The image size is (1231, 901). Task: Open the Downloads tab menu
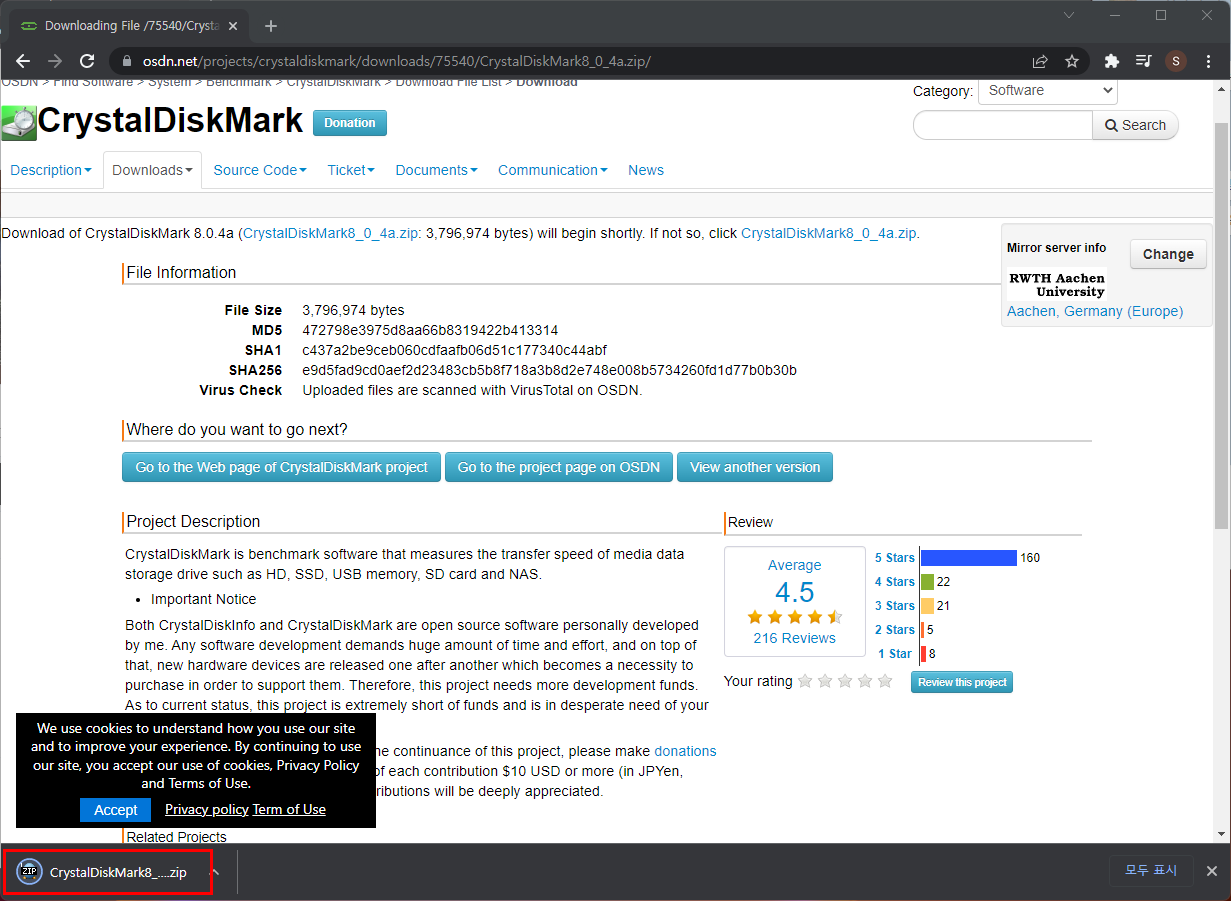tap(152, 170)
